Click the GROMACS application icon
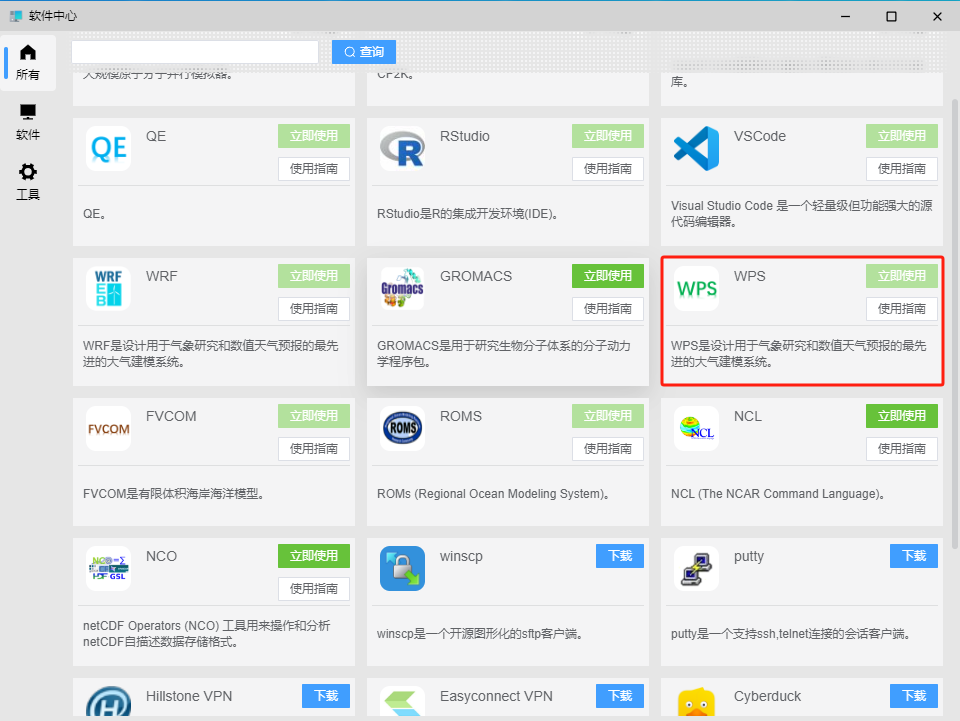Viewport: 960px width, 721px height. [402, 288]
